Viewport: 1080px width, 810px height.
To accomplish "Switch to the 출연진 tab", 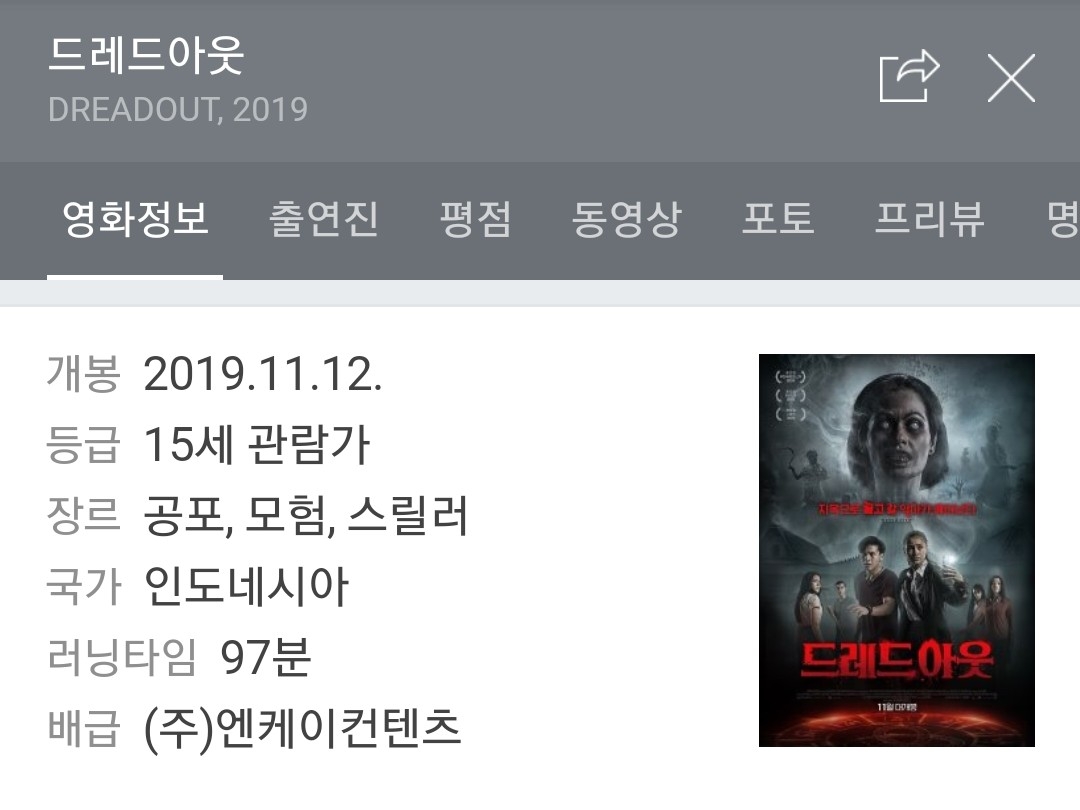I will tap(324, 219).
